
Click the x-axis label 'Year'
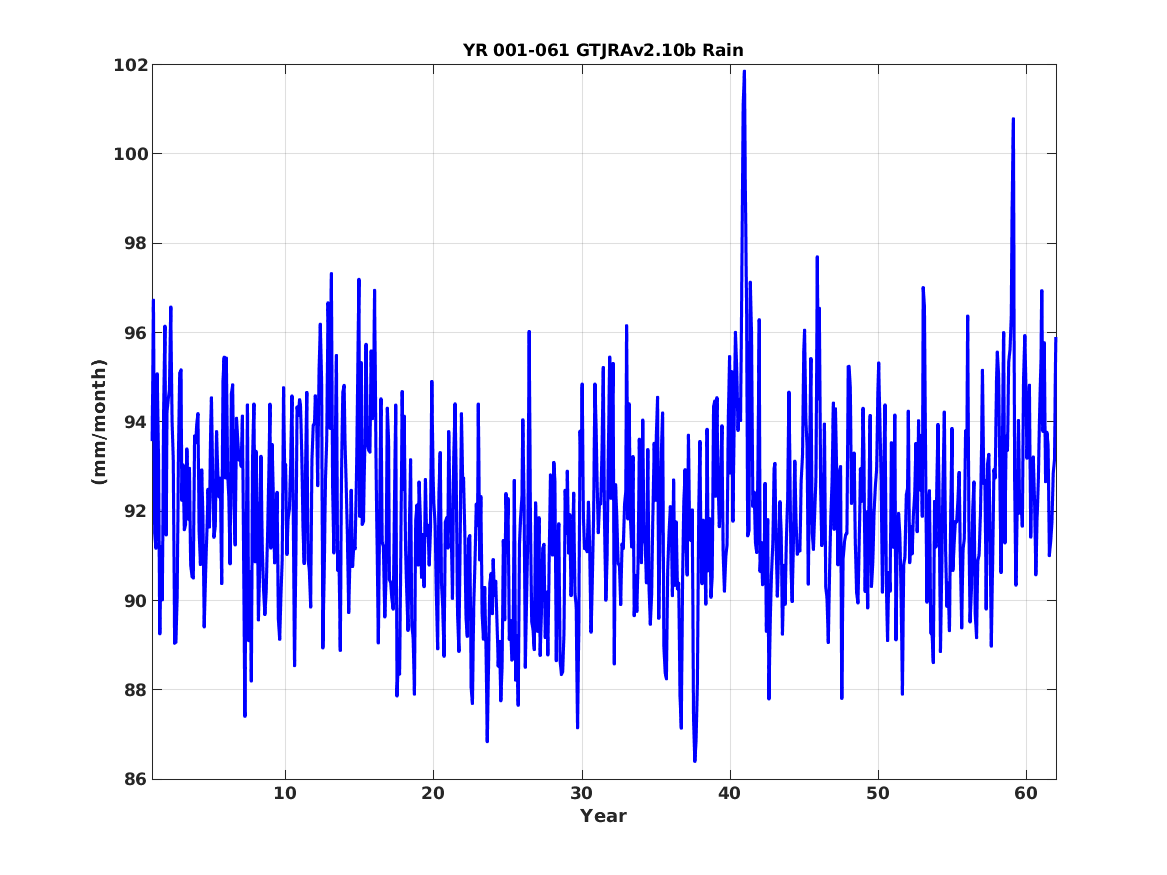click(604, 816)
